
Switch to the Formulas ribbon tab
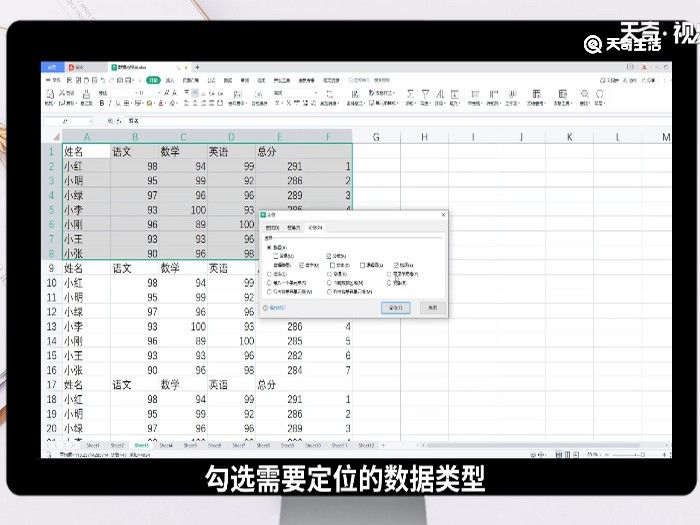(x=211, y=80)
